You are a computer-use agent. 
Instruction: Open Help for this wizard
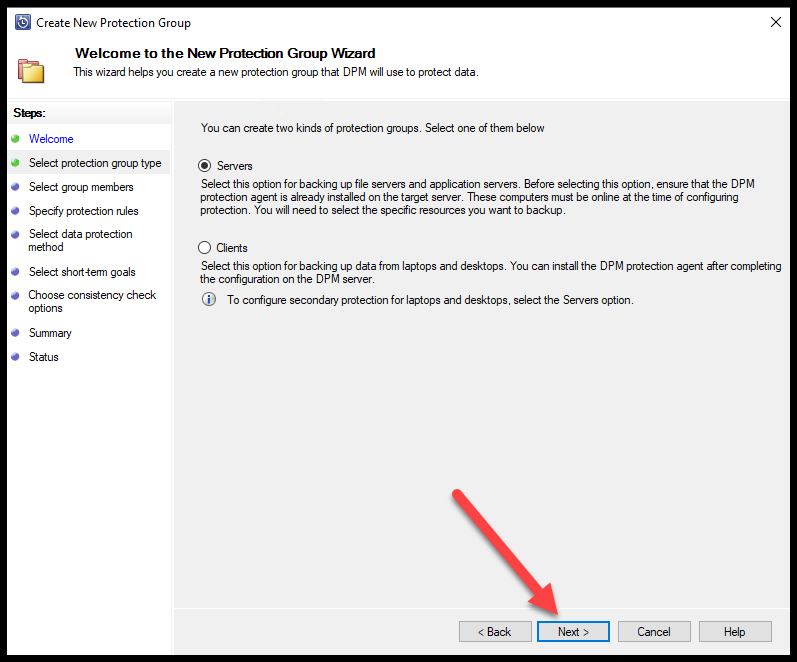click(x=735, y=631)
